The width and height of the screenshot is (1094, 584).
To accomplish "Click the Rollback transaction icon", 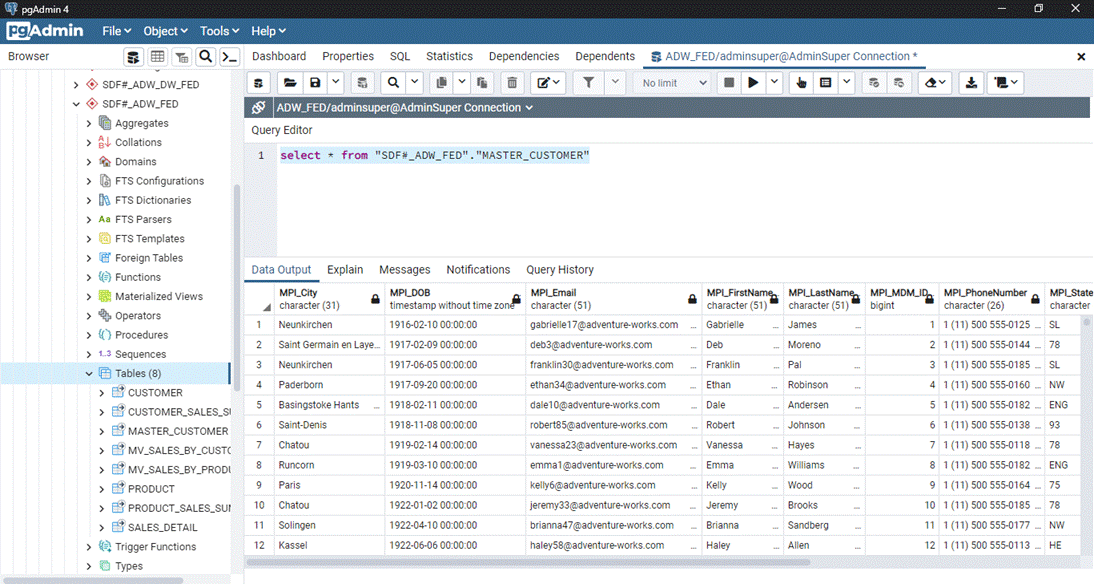I will pyautogui.click(x=899, y=83).
